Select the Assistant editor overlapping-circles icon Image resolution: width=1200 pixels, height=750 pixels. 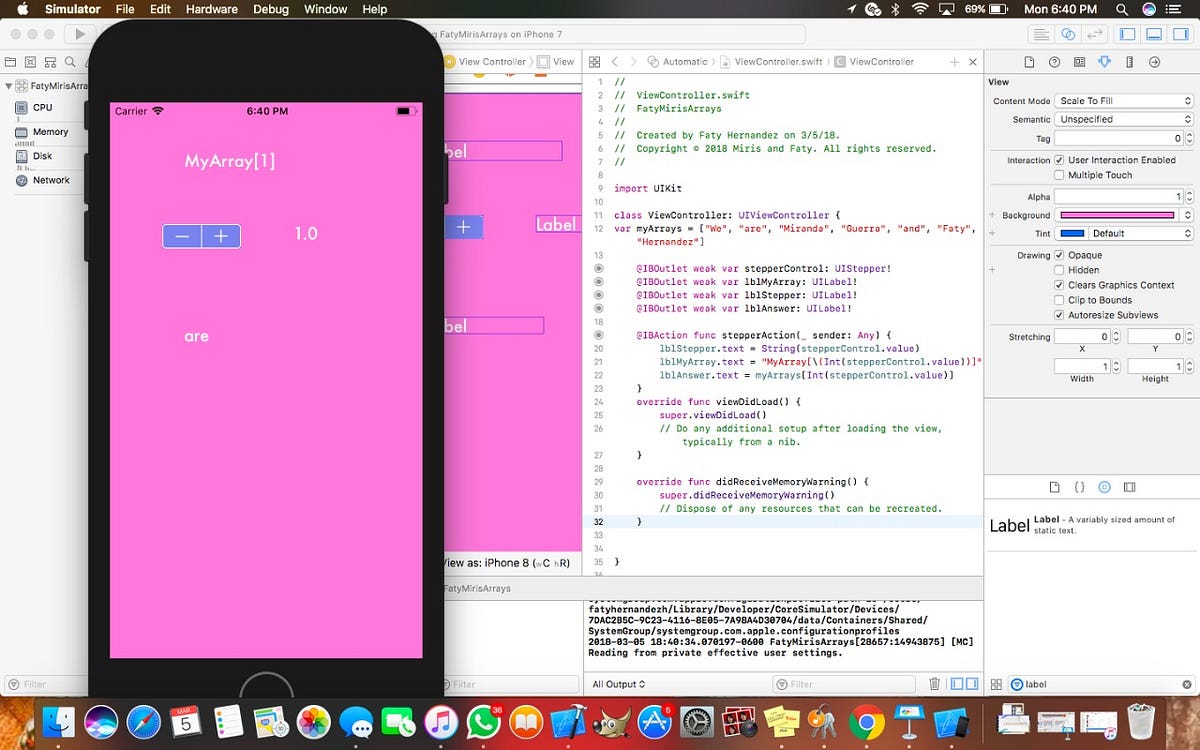(x=1067, y=34)
